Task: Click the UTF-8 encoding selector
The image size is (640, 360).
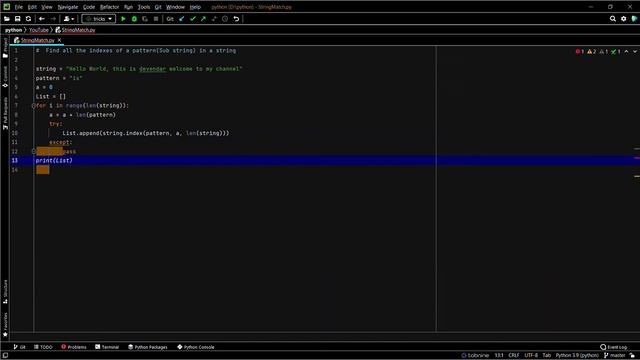Action: (531, 356)
